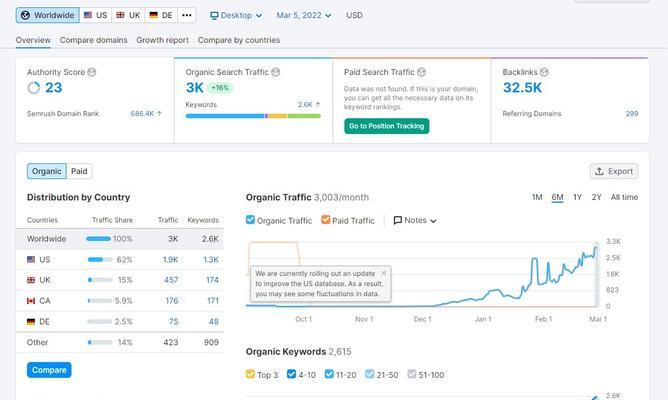
Task: Select the 1M time range
Action: (x=537, y=197)
